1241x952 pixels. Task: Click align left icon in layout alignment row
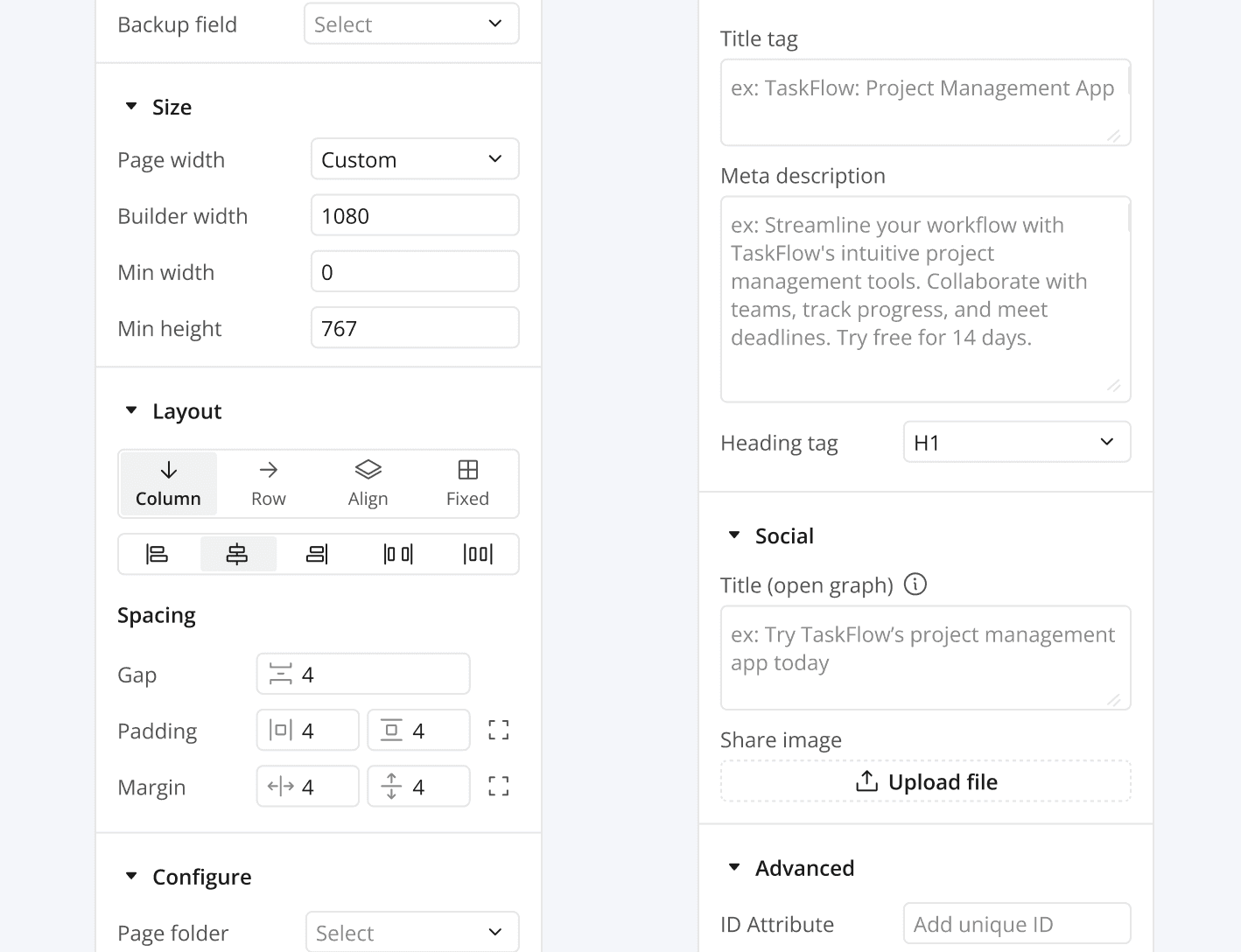[x=158, y=554]
